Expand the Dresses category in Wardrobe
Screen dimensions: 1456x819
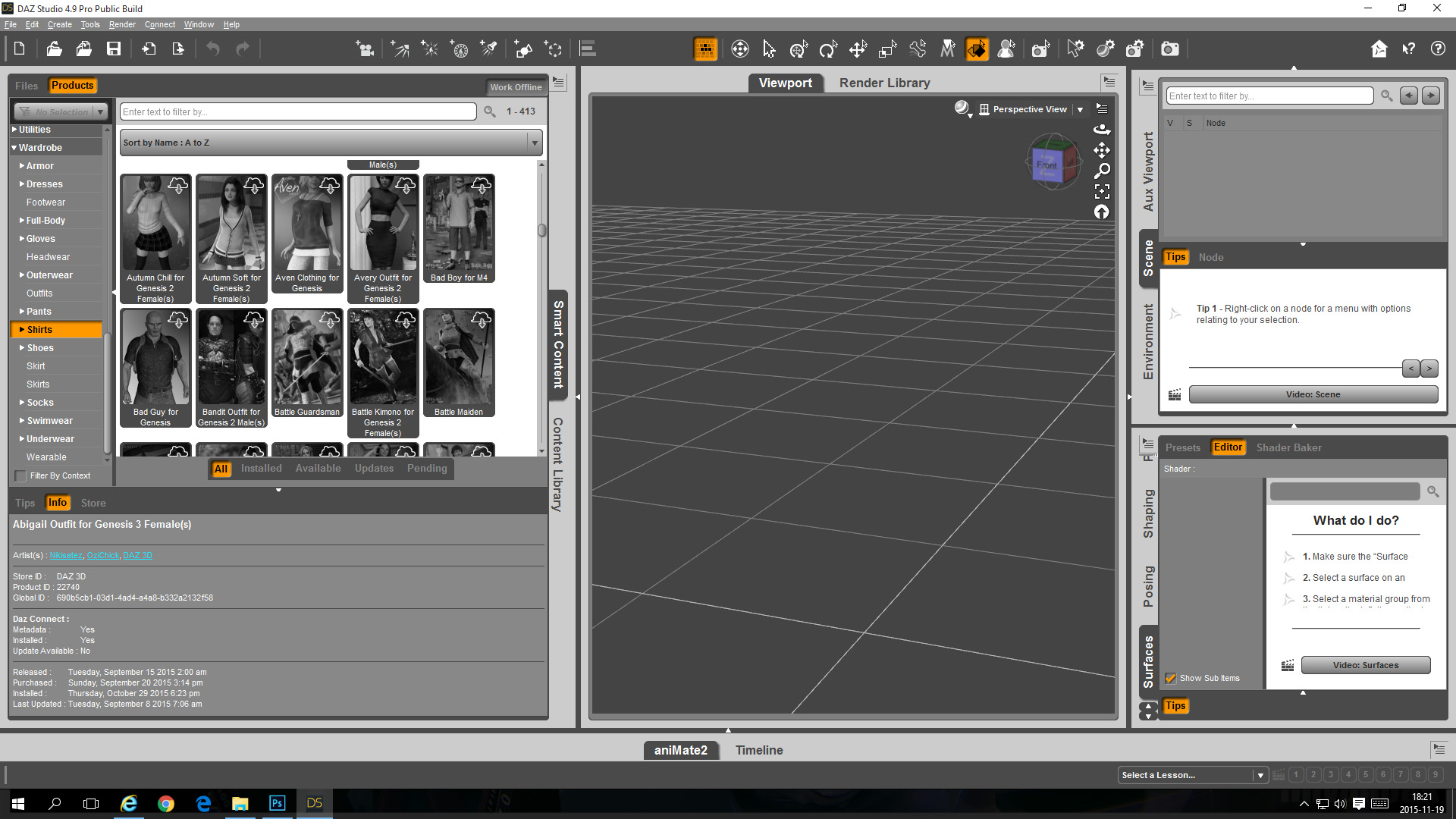click(22, 184)
